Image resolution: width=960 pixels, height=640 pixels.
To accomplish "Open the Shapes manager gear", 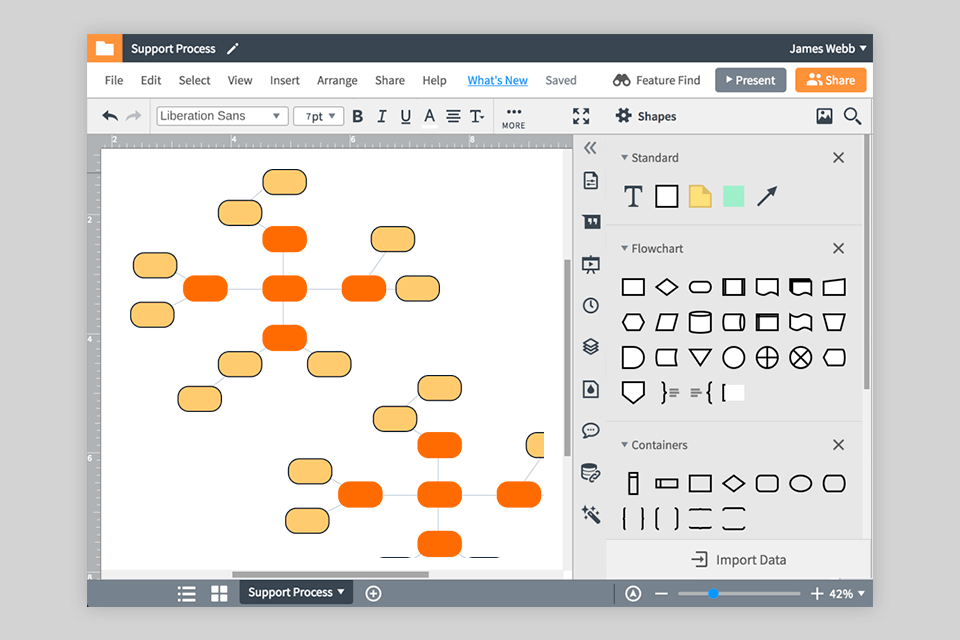I will 623,116.
